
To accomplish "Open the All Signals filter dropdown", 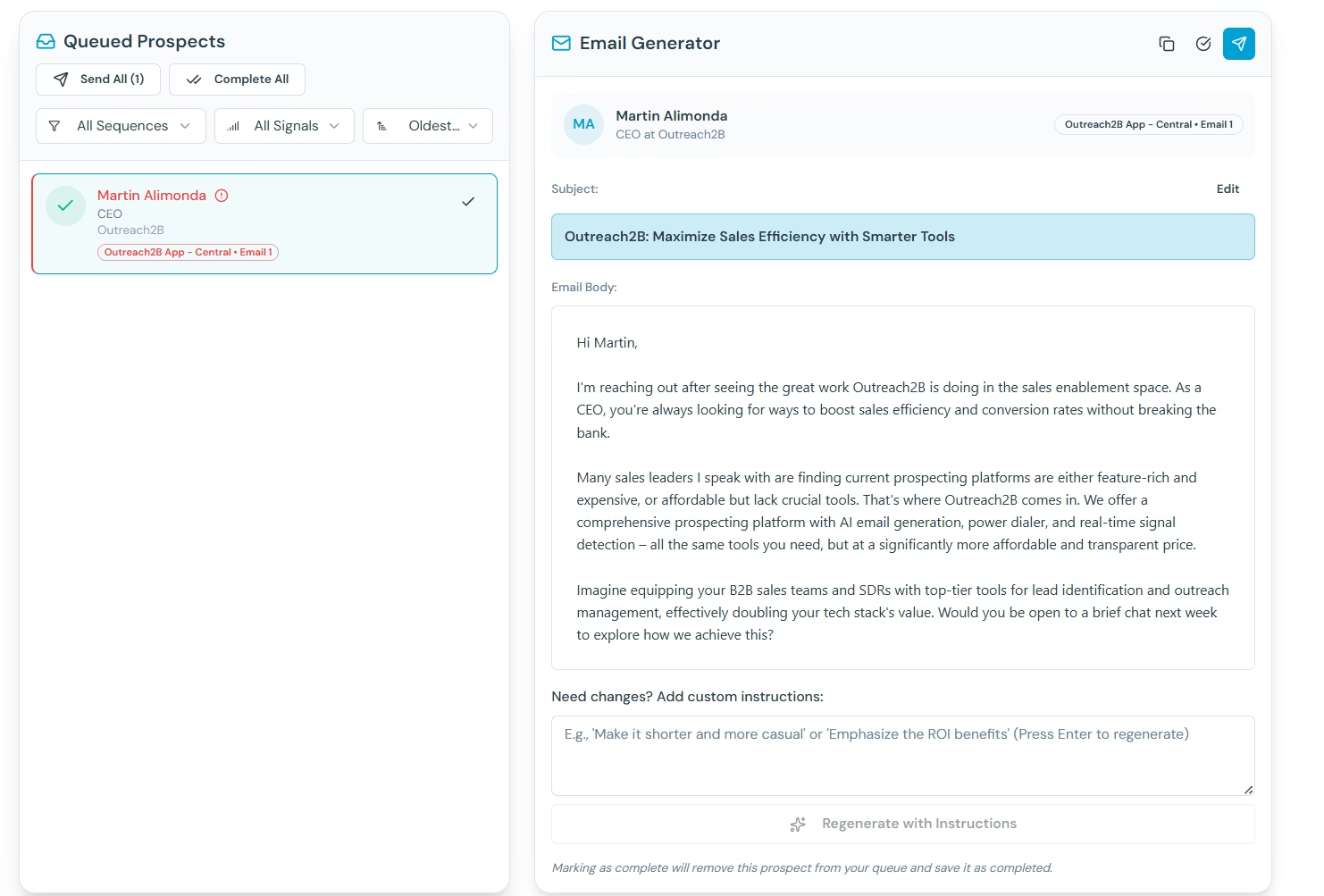I will [x=284, y=126].
